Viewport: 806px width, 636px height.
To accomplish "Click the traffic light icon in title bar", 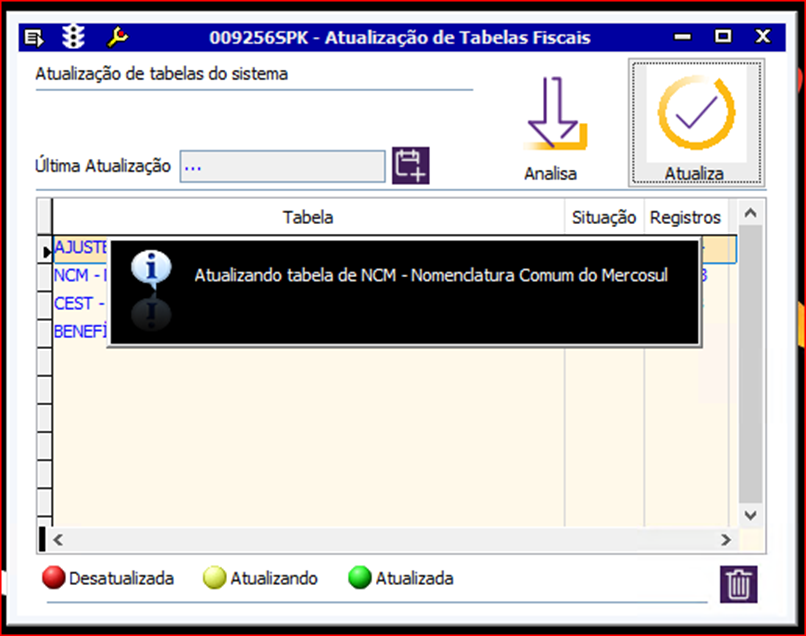I will [x=73, y=37].
